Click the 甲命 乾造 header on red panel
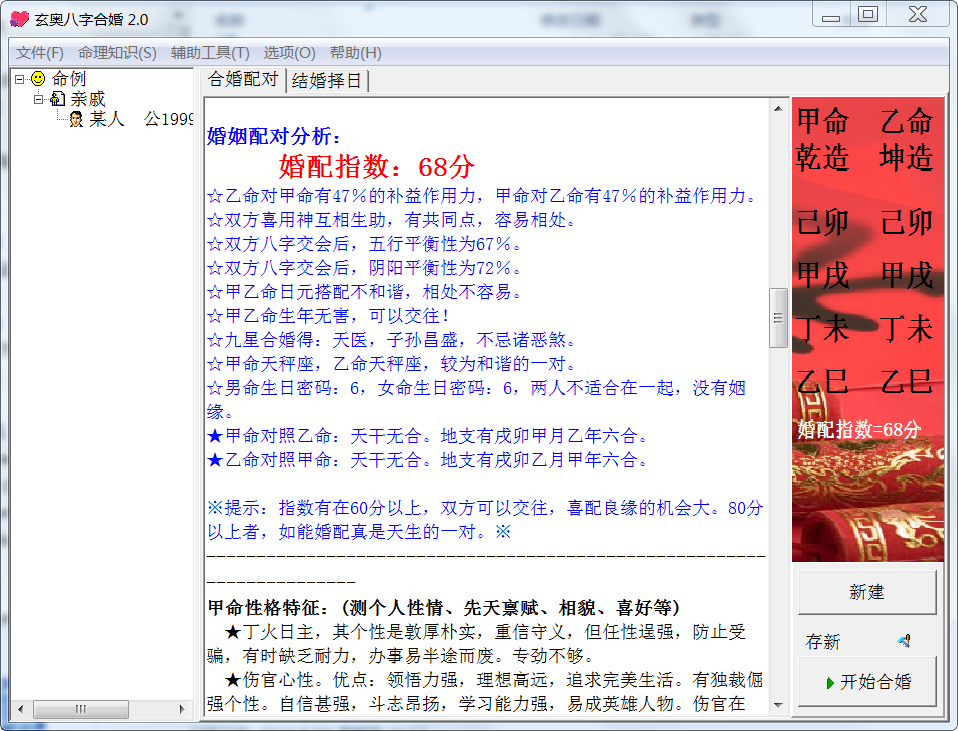 pyautogui.click(x=822, y=139)
